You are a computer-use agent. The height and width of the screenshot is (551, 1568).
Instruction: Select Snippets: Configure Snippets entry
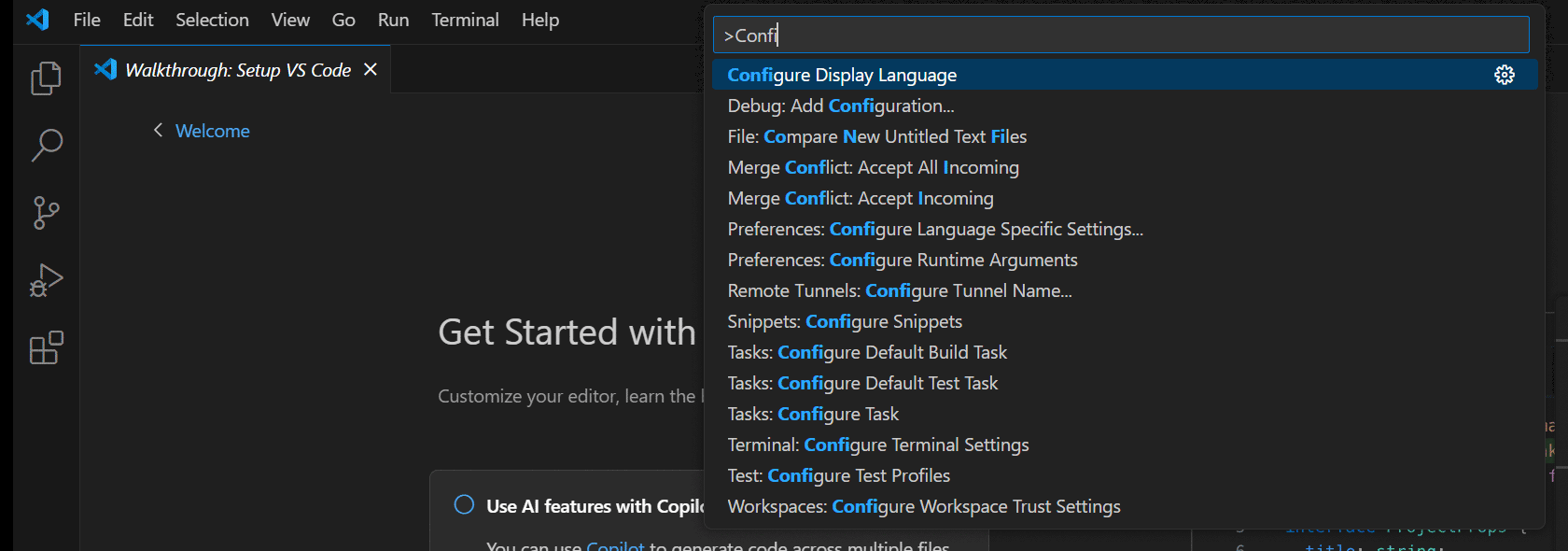pyautogui.click(x=844, y=321)
